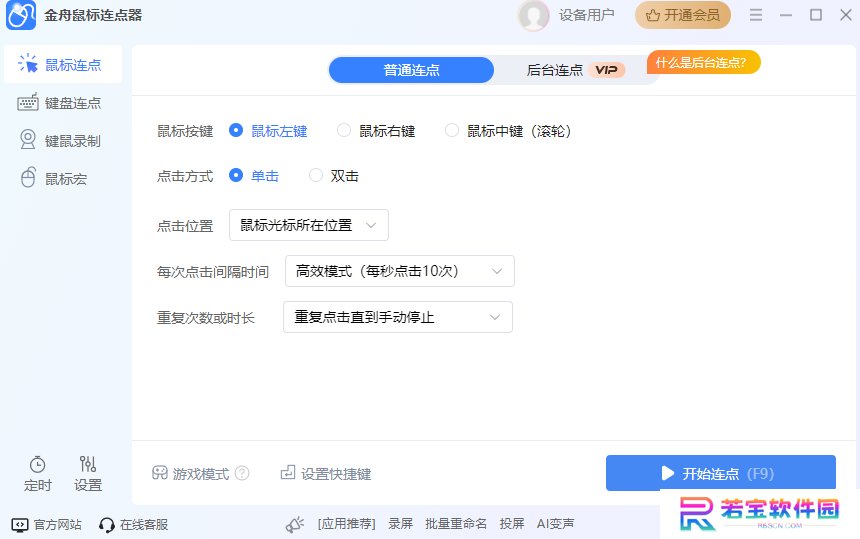Open the 投屏 recommended app link
The image size is (860, 539).
(512, 524)
